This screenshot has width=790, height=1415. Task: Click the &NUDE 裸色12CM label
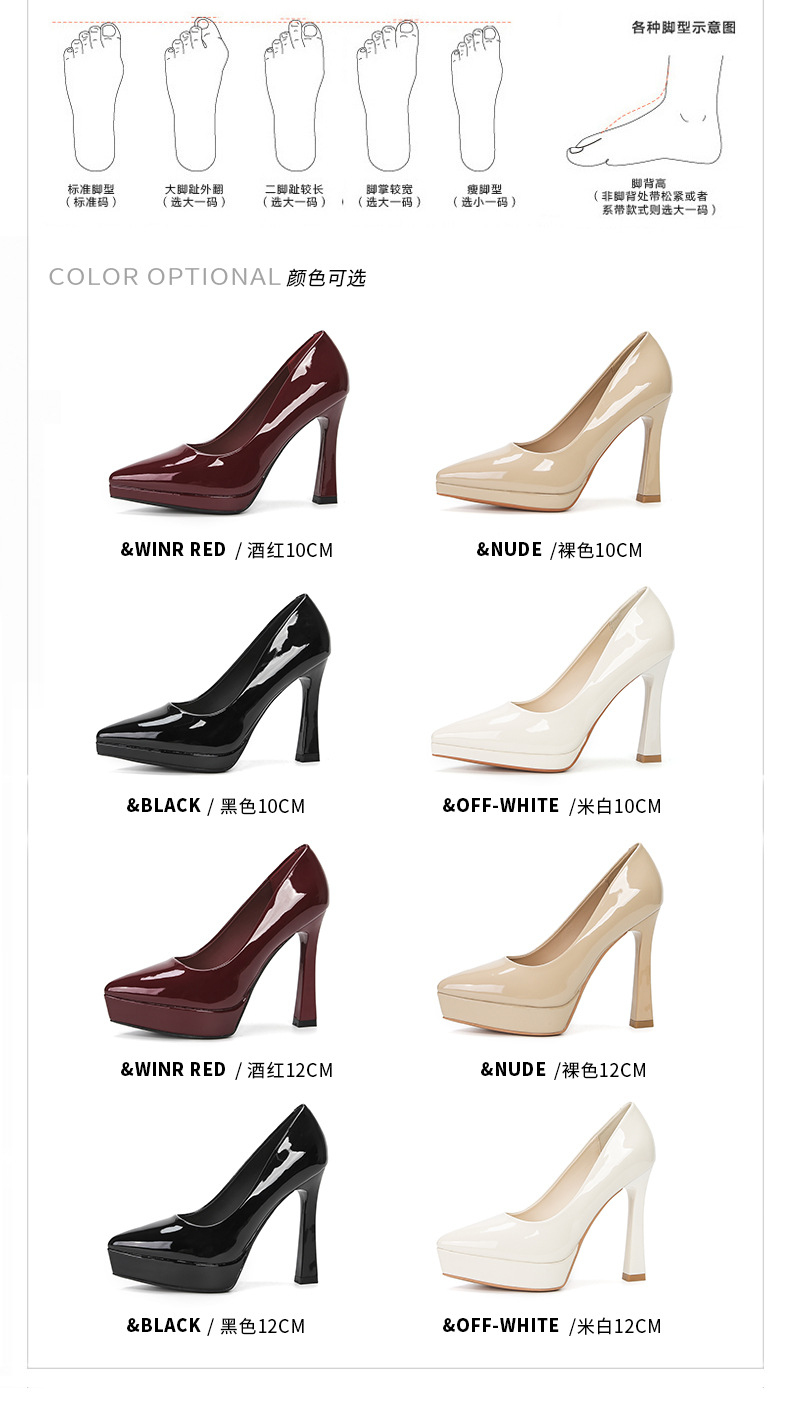pos(563,1070)
